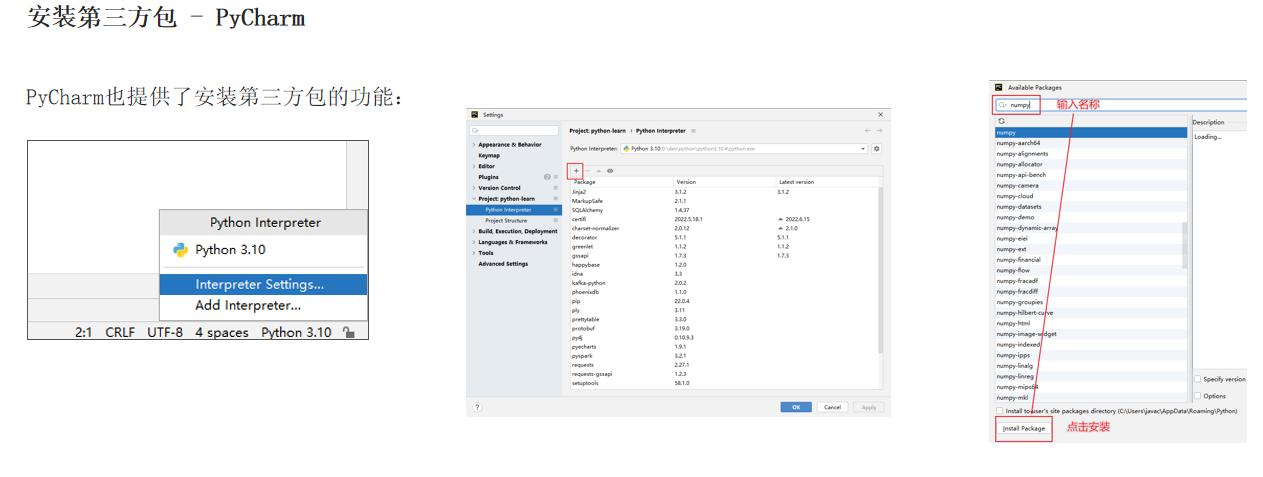This screenshot has height=477, width=1263.
Task: Select numpy in the available packages list
Action: click(1091, 132)
